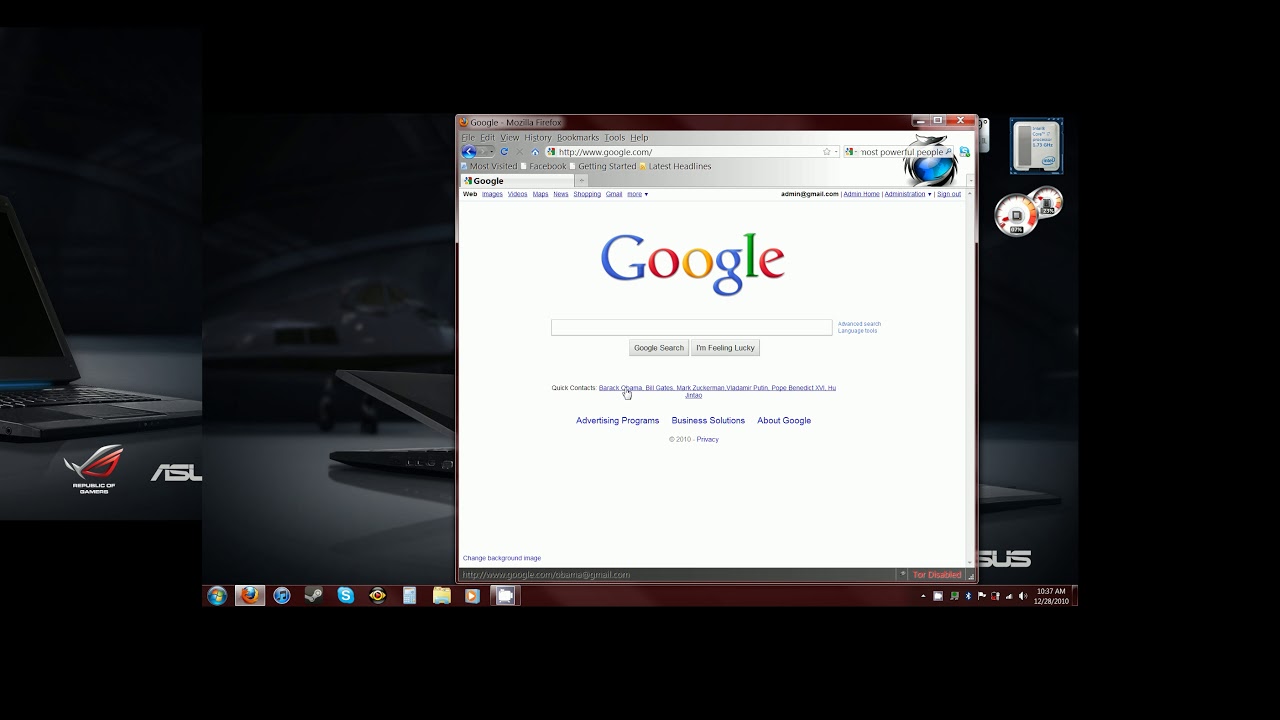Click the Bluetooth icon in the system tray
Screen dimensions: 1280x720
tap(968, 596)
